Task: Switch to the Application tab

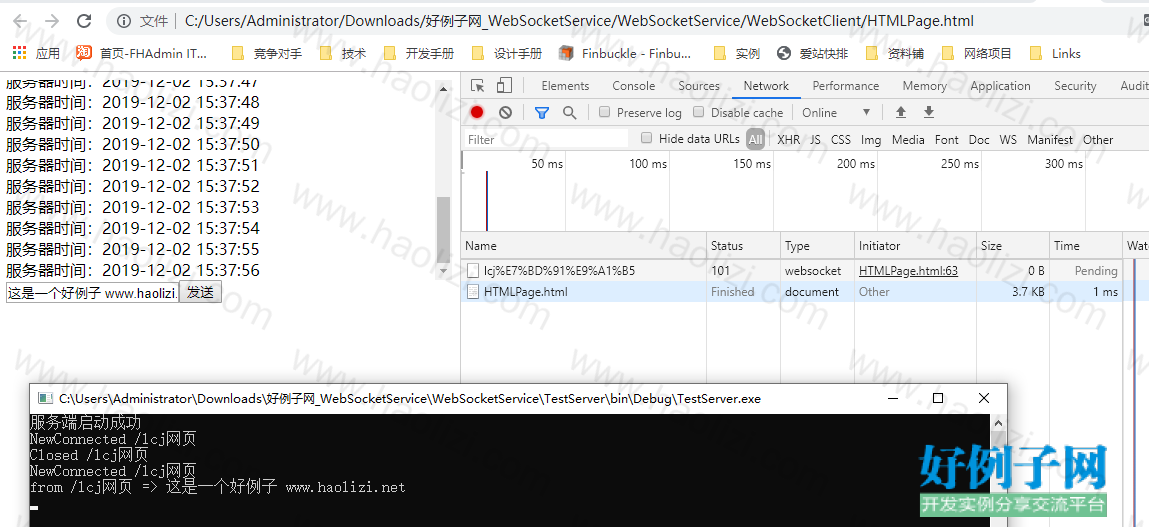Action: click(x=1000, y=86)
